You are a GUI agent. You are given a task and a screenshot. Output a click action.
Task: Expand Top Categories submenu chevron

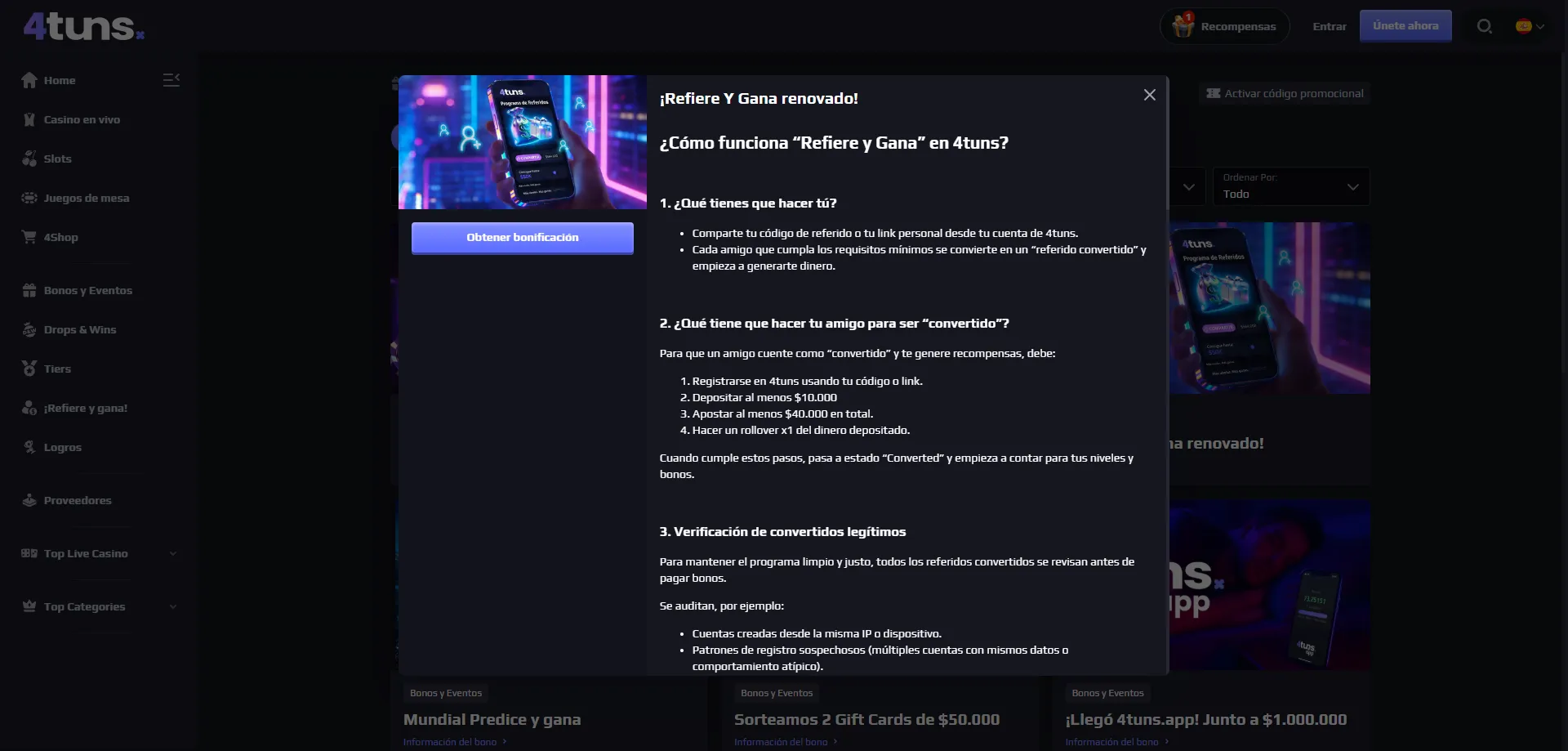[172, 606]
